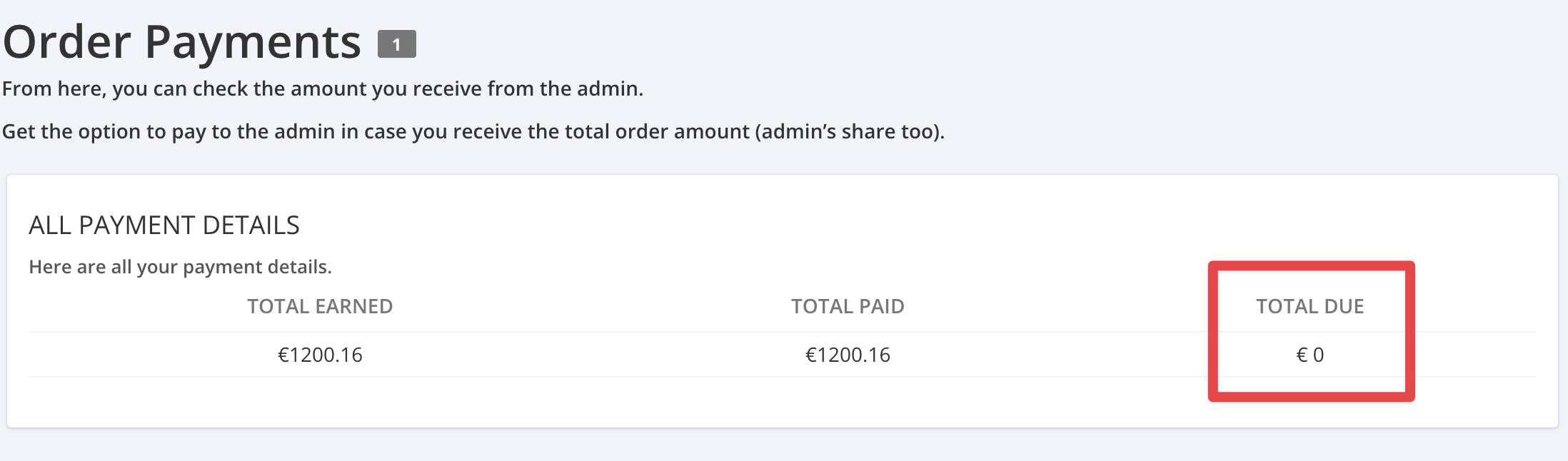1568x461 pixels.
Task: Click the word 'Order' in the page title
Action: pyautogui.click(x=67, y=43)
